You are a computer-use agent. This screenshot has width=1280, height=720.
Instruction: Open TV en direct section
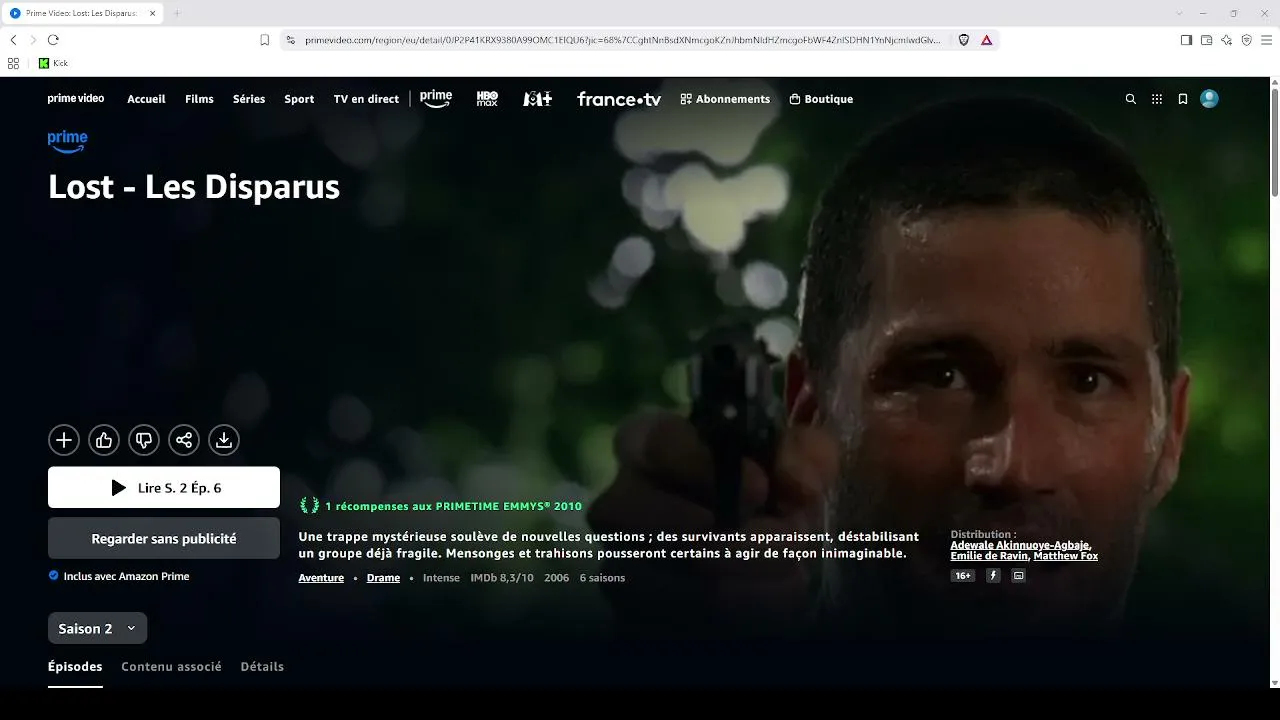(x=366, y=99)
